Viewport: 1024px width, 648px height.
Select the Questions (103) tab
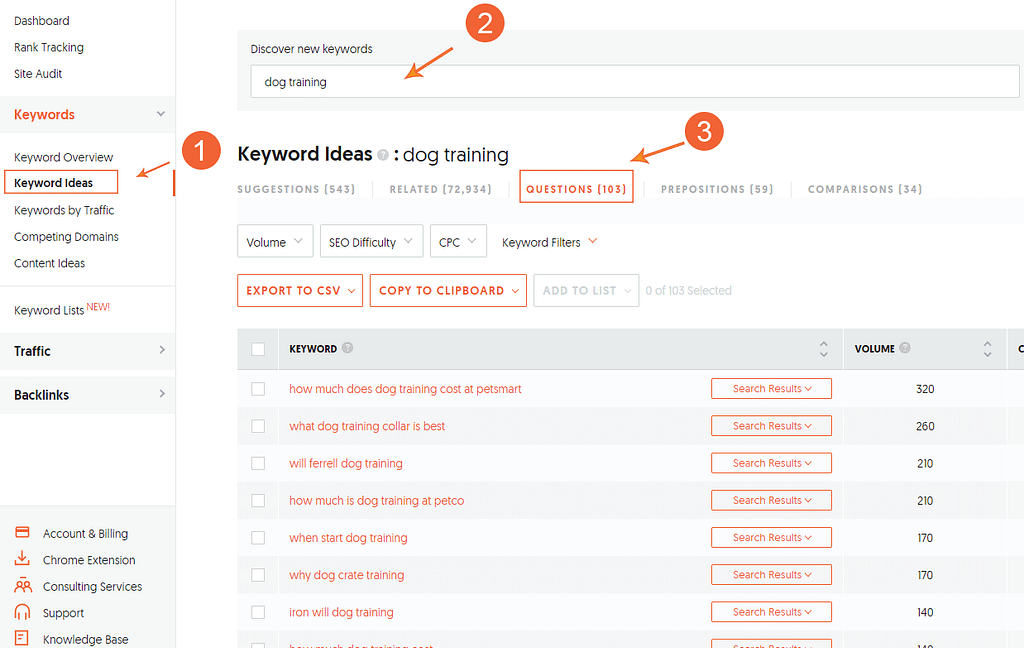coord(576,189)
